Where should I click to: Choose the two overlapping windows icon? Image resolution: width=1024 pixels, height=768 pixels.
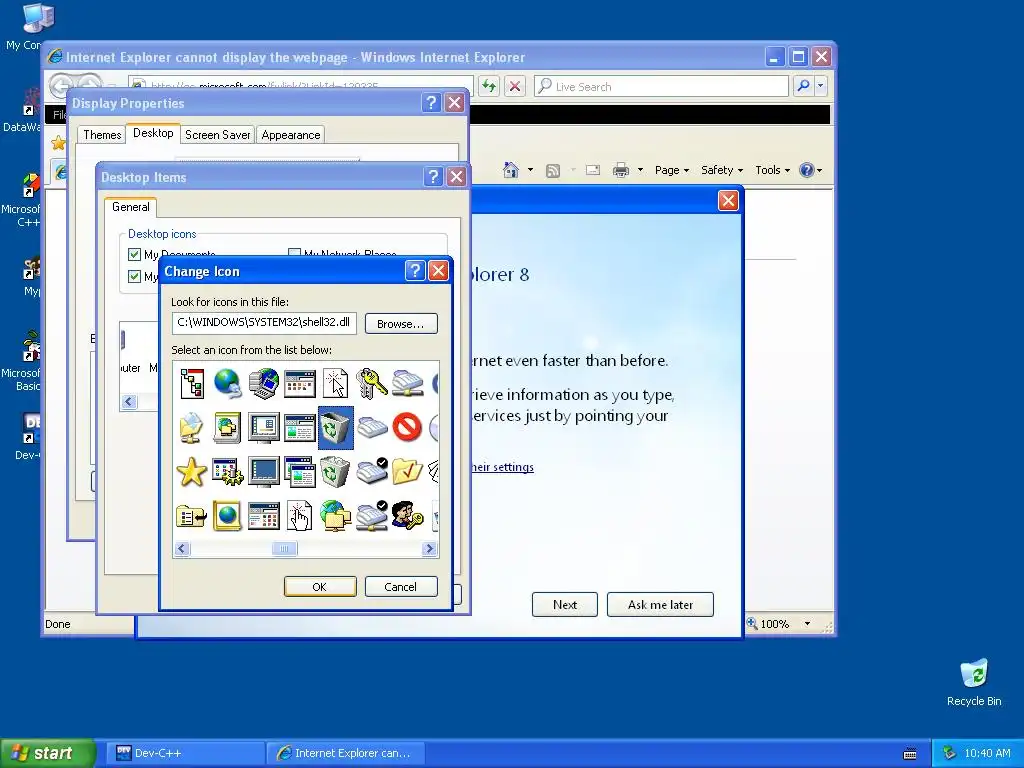coord(300,472)
